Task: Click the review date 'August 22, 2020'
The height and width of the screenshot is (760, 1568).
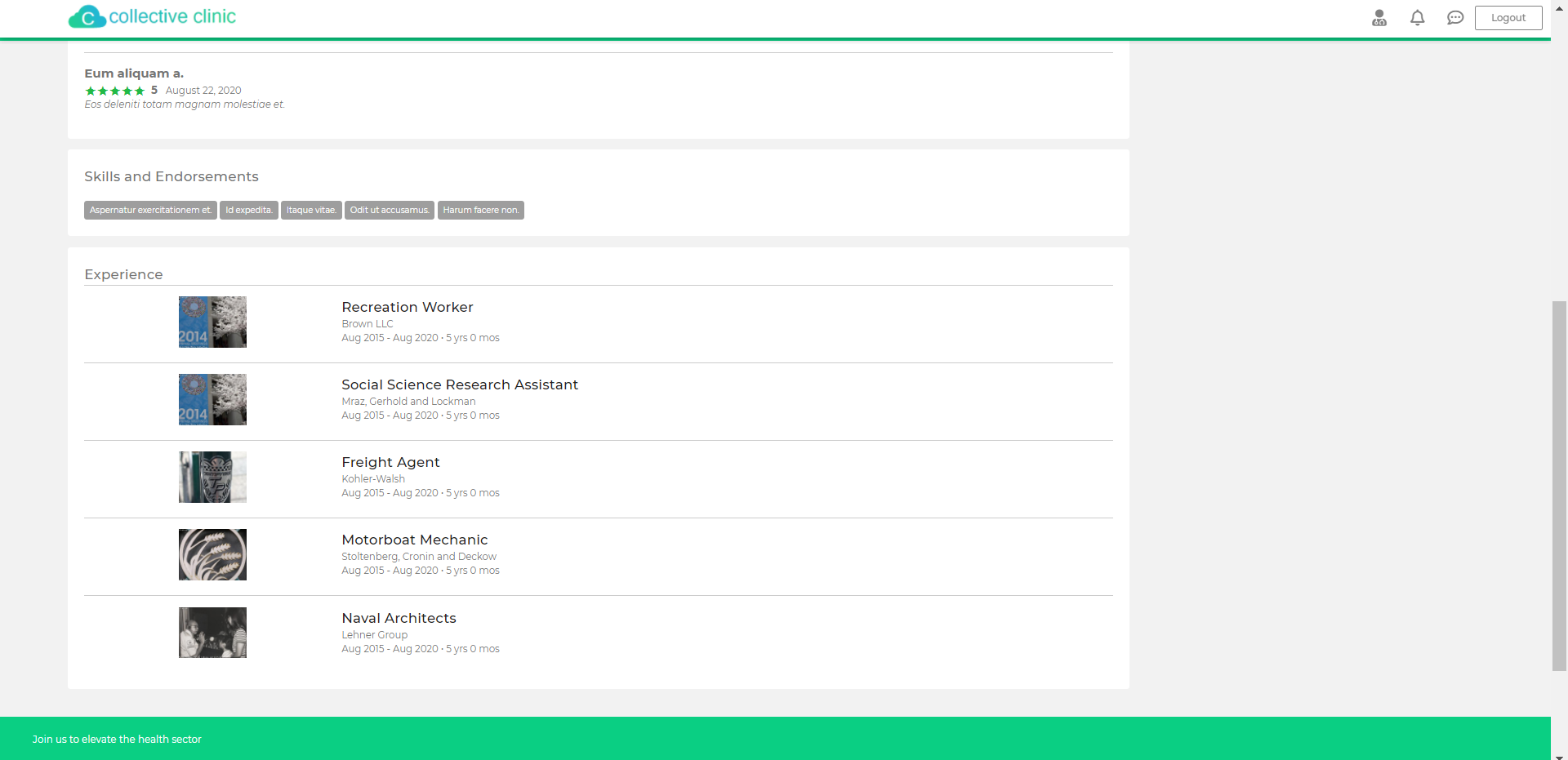Action: 203,91
